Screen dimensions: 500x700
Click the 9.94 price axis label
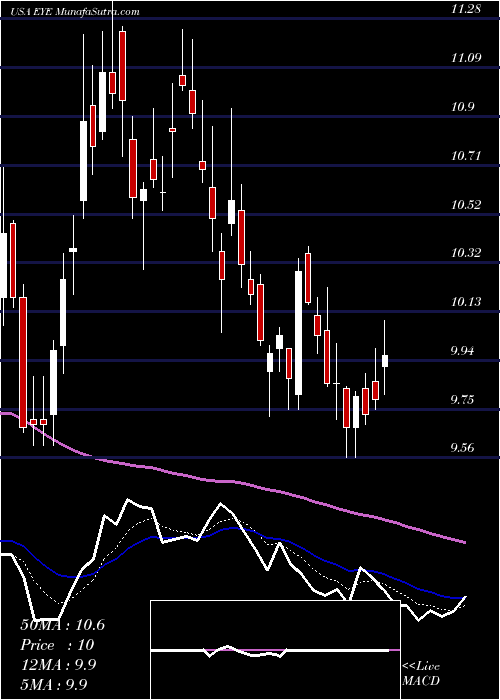[x=463, y=351]
